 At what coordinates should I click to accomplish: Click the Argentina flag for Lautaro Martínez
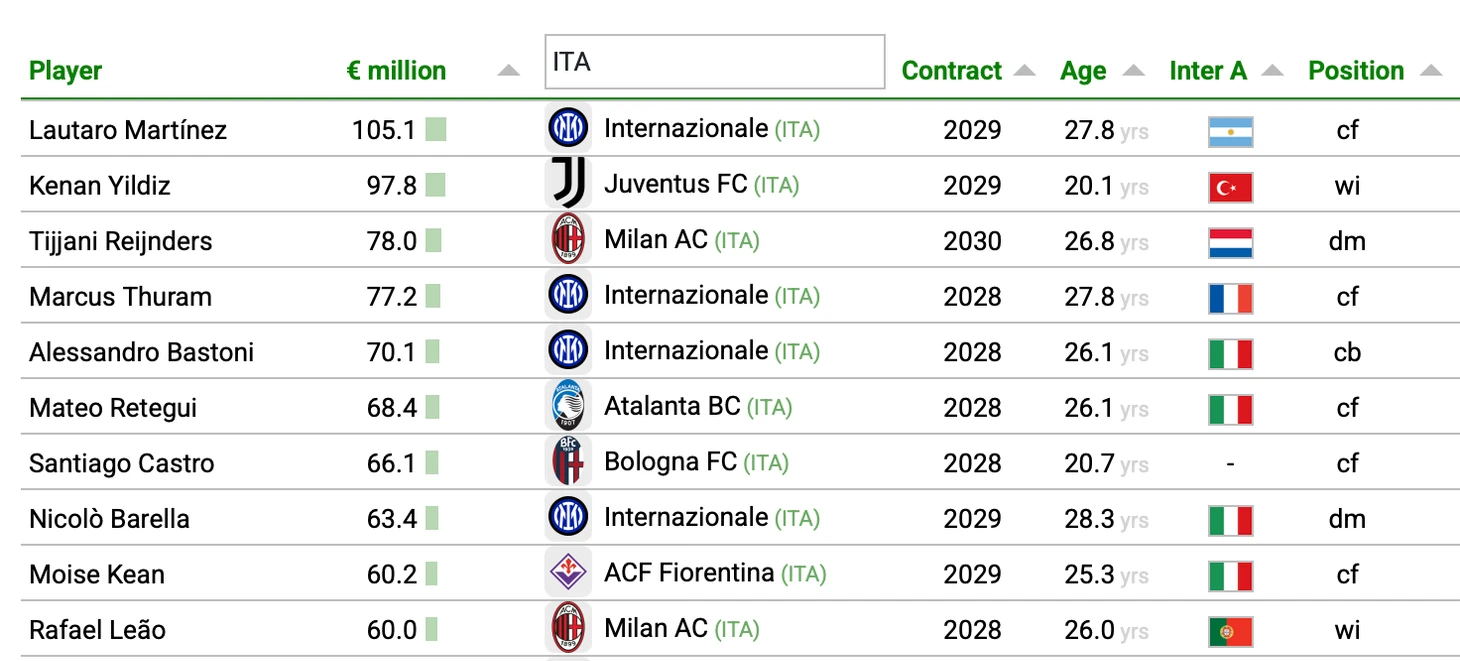1230,131
